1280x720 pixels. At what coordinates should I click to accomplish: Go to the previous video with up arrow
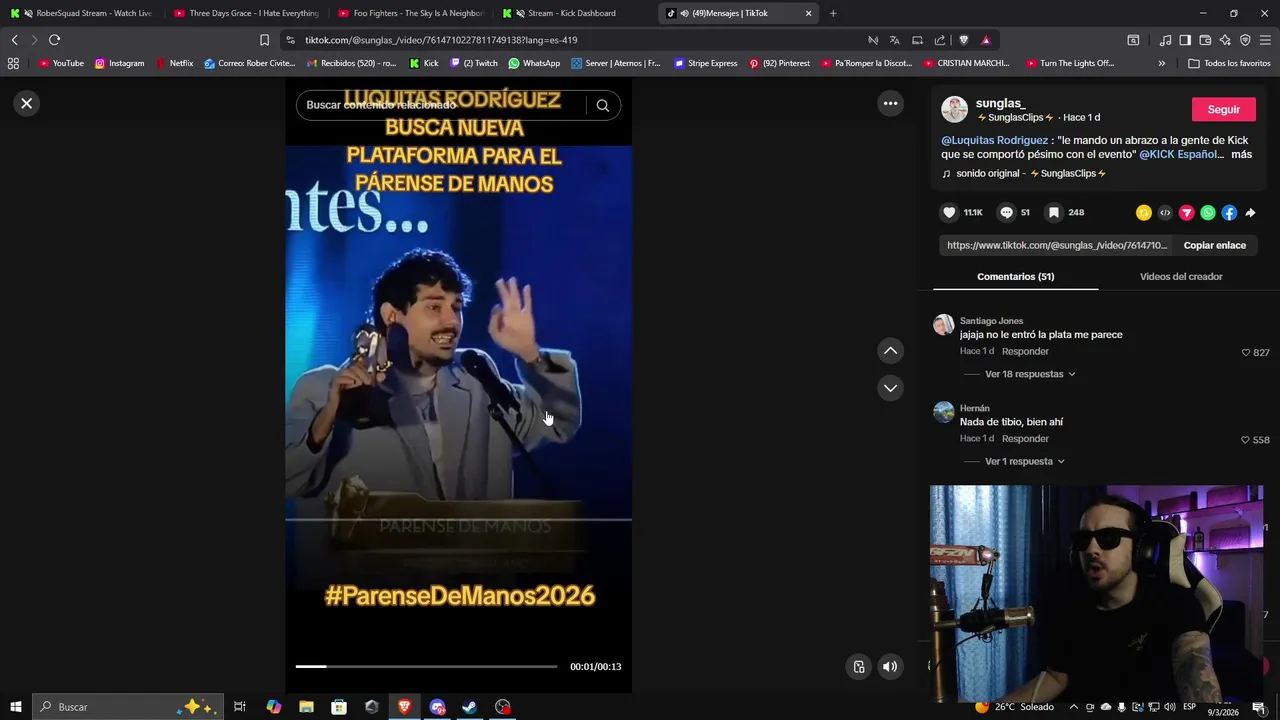[890, 351]
